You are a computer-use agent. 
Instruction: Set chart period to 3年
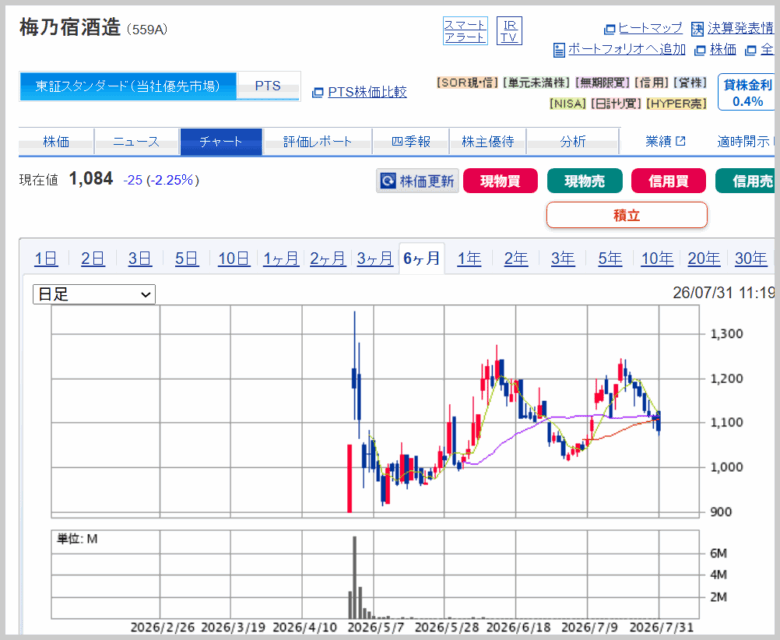coord(563,259)
